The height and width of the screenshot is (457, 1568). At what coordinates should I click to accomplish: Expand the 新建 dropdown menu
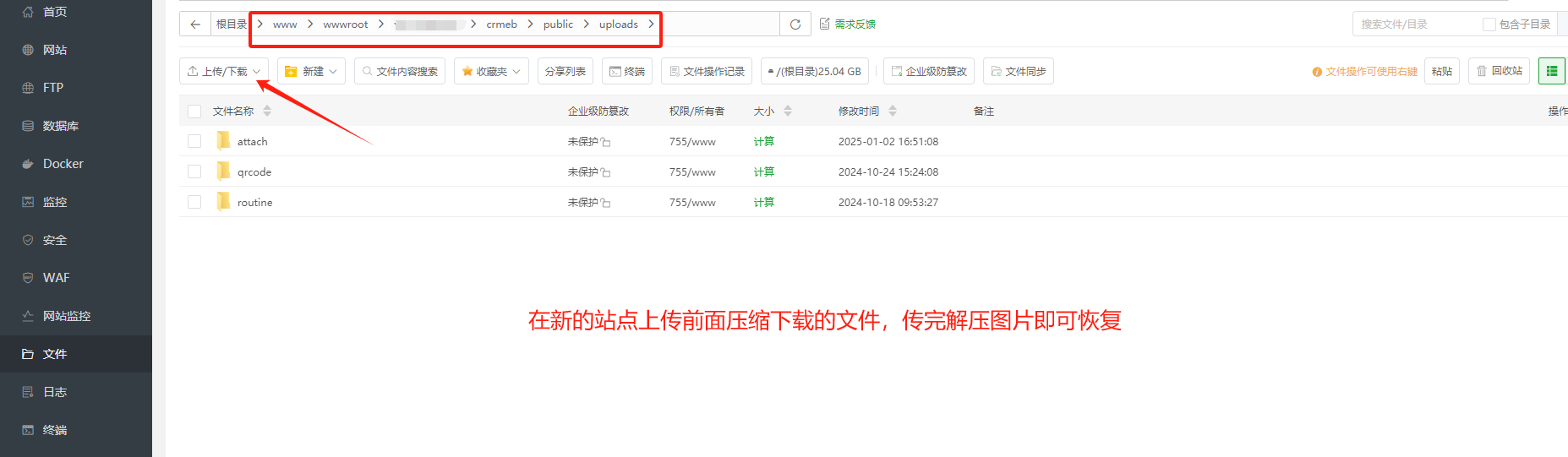[311, 71]
